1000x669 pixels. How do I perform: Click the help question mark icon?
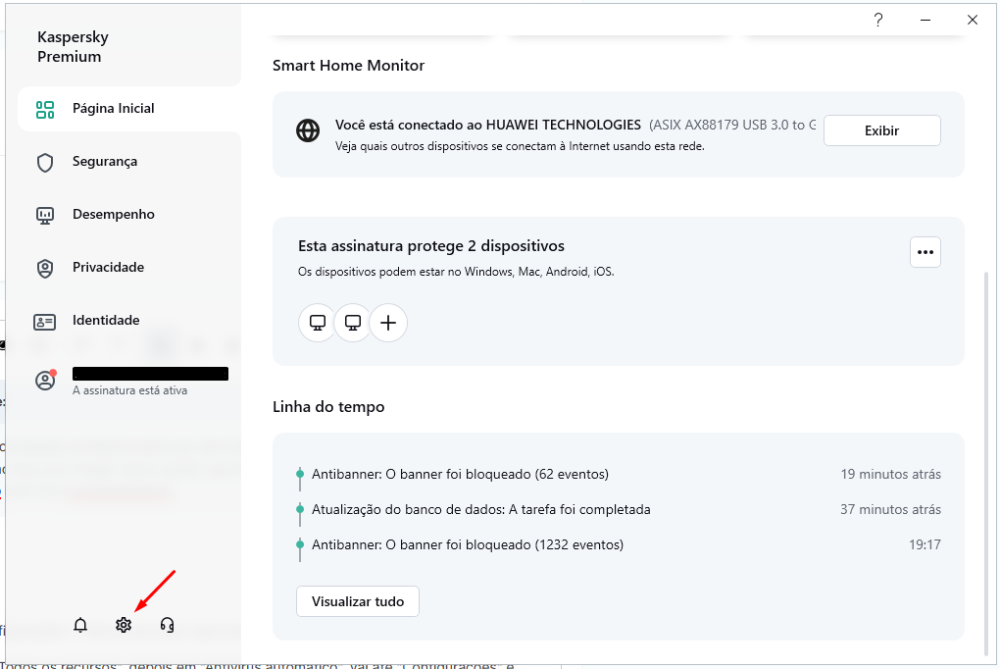878,20
